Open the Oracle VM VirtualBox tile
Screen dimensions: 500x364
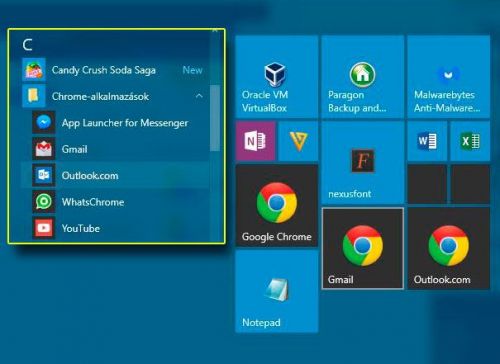tap(276, 77)
